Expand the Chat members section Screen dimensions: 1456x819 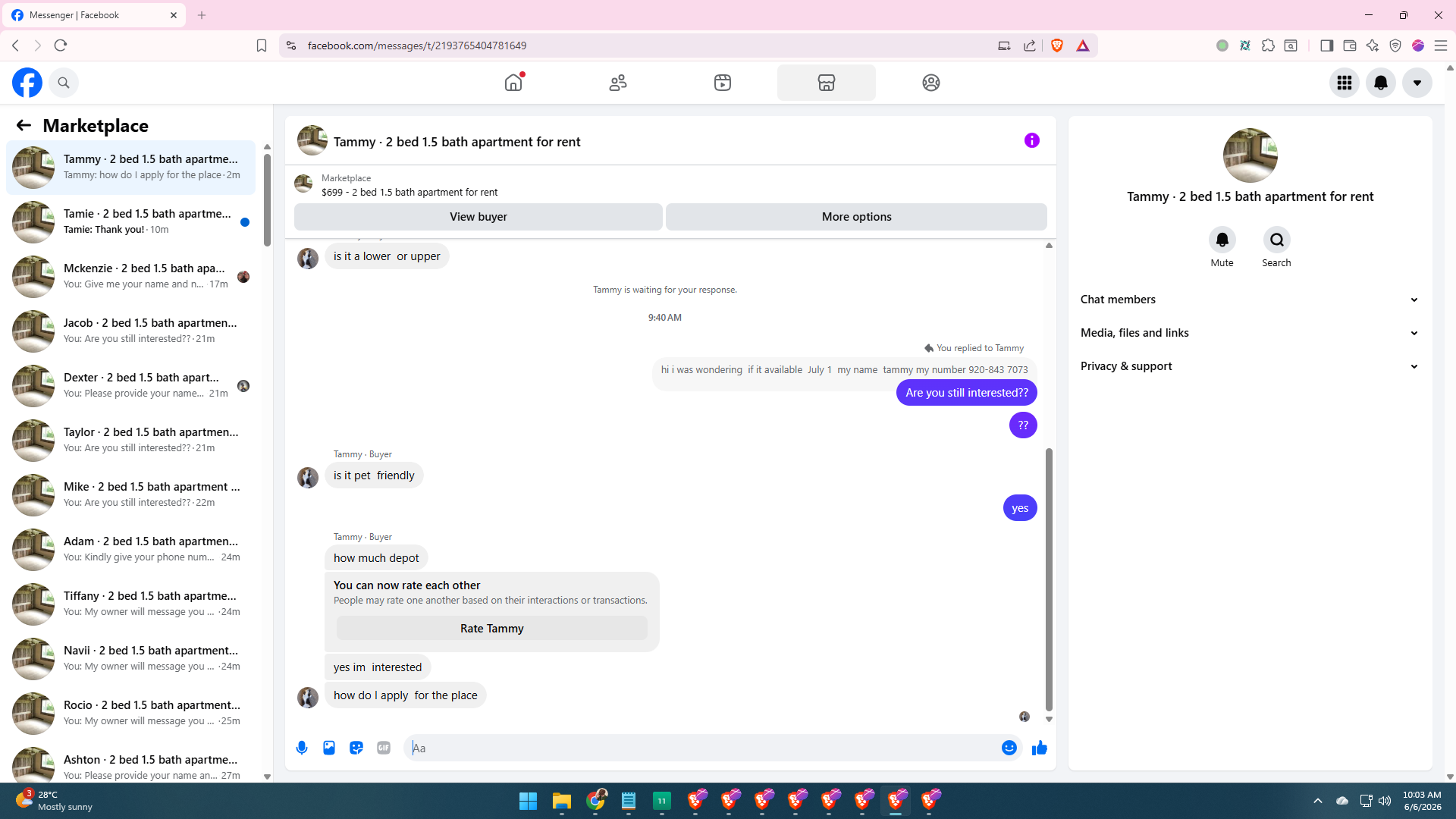point(1250,300)
